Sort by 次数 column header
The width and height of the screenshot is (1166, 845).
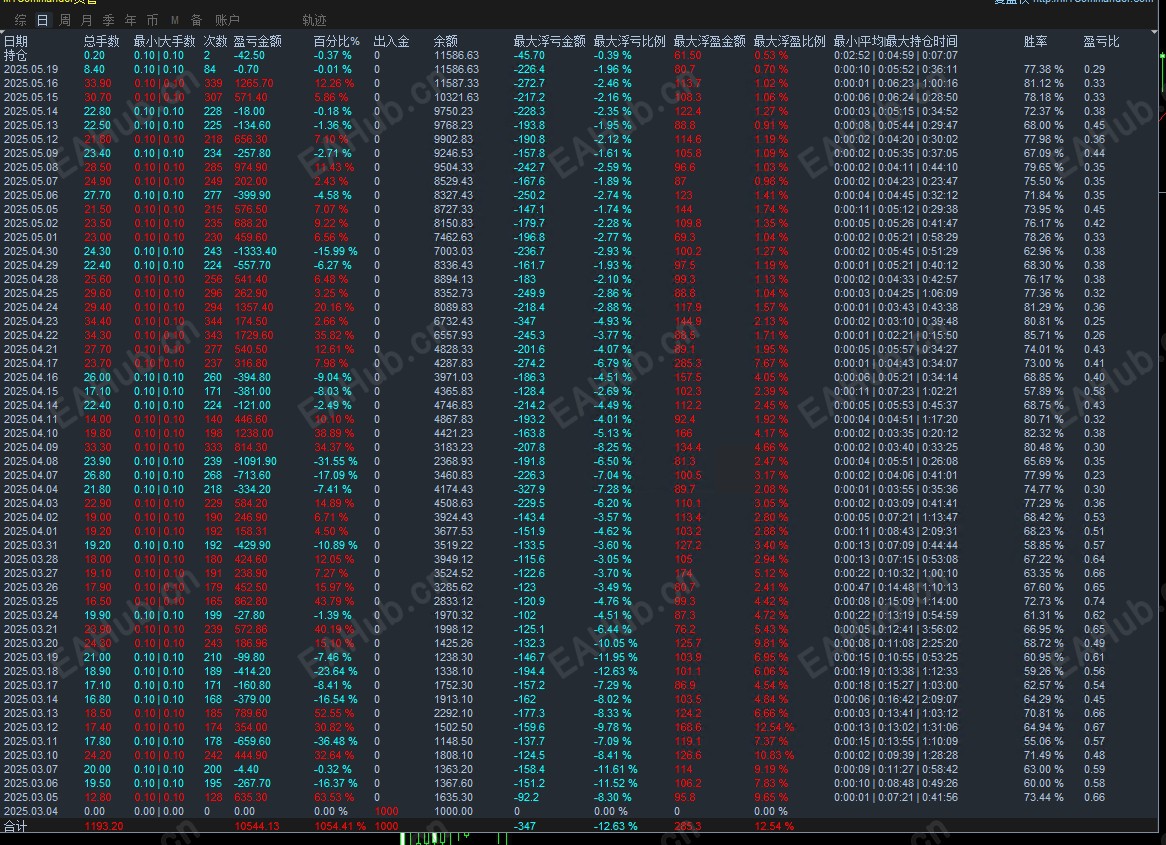click(x=216, y=41)
